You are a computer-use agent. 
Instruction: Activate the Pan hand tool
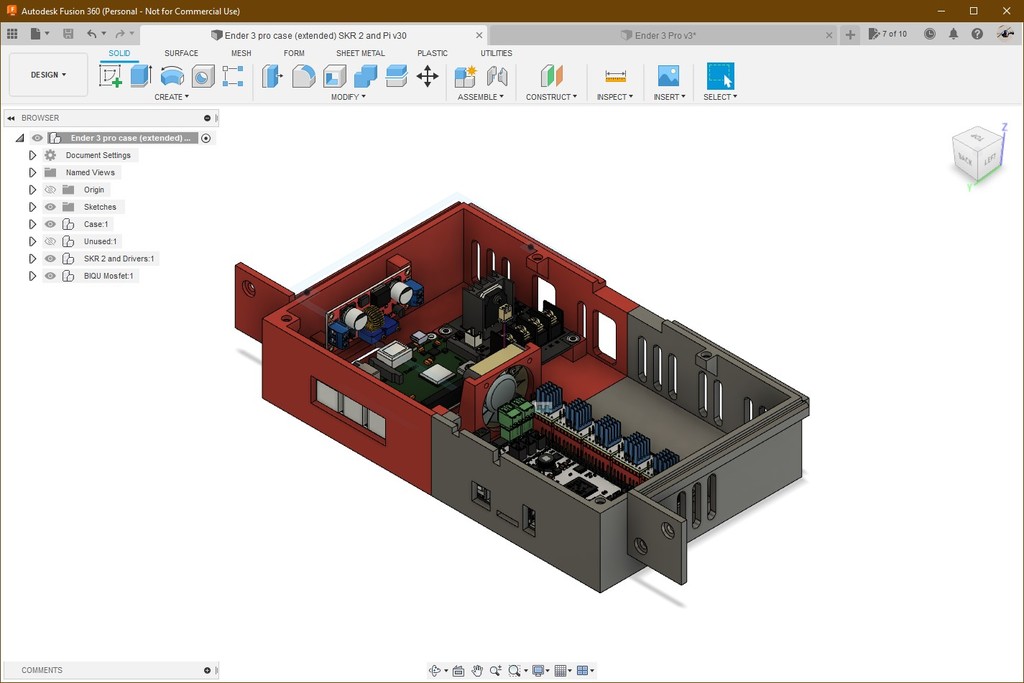(477, 671)
